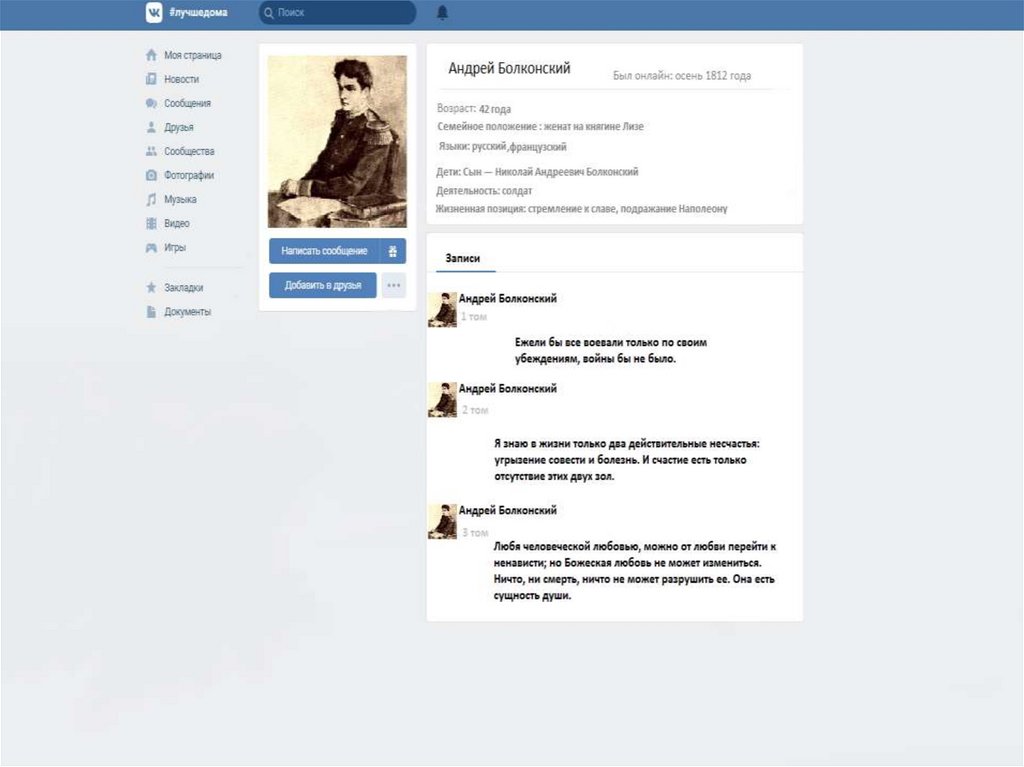This screenshot has width=1024, height=767.
Task: Click author name above 1 том post
Action: click(x=507, y=299)
